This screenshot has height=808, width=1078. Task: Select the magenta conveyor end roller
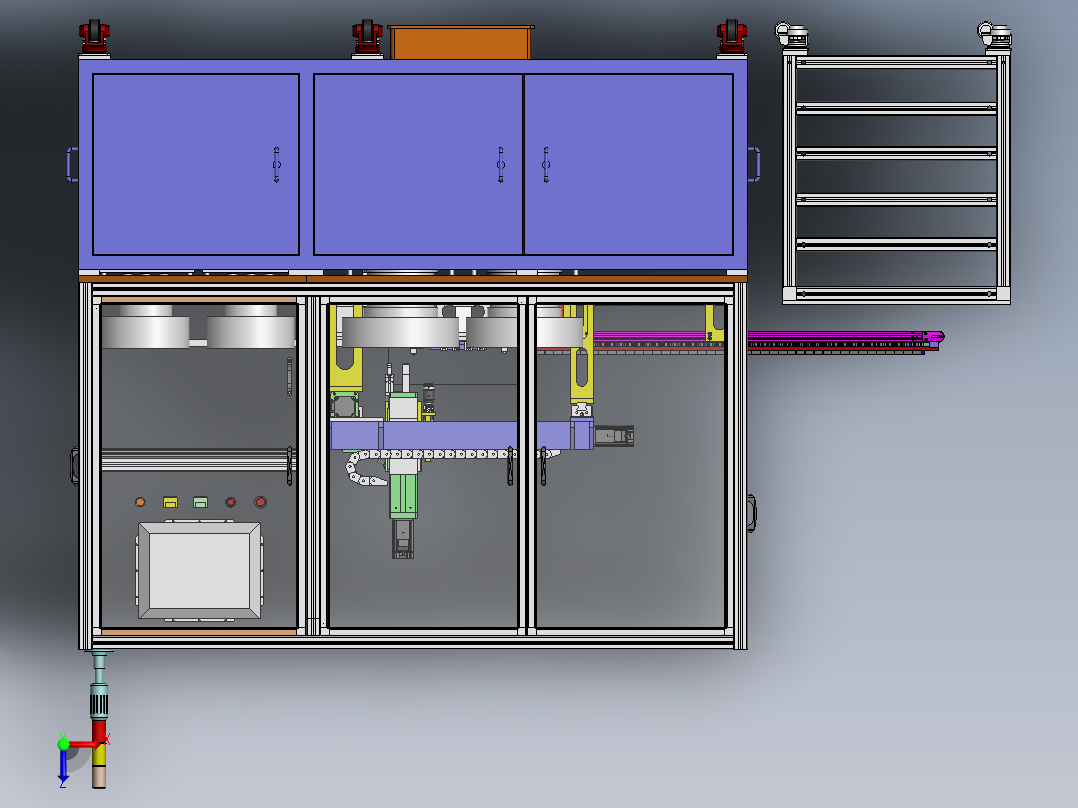click(x=934, y=336)
